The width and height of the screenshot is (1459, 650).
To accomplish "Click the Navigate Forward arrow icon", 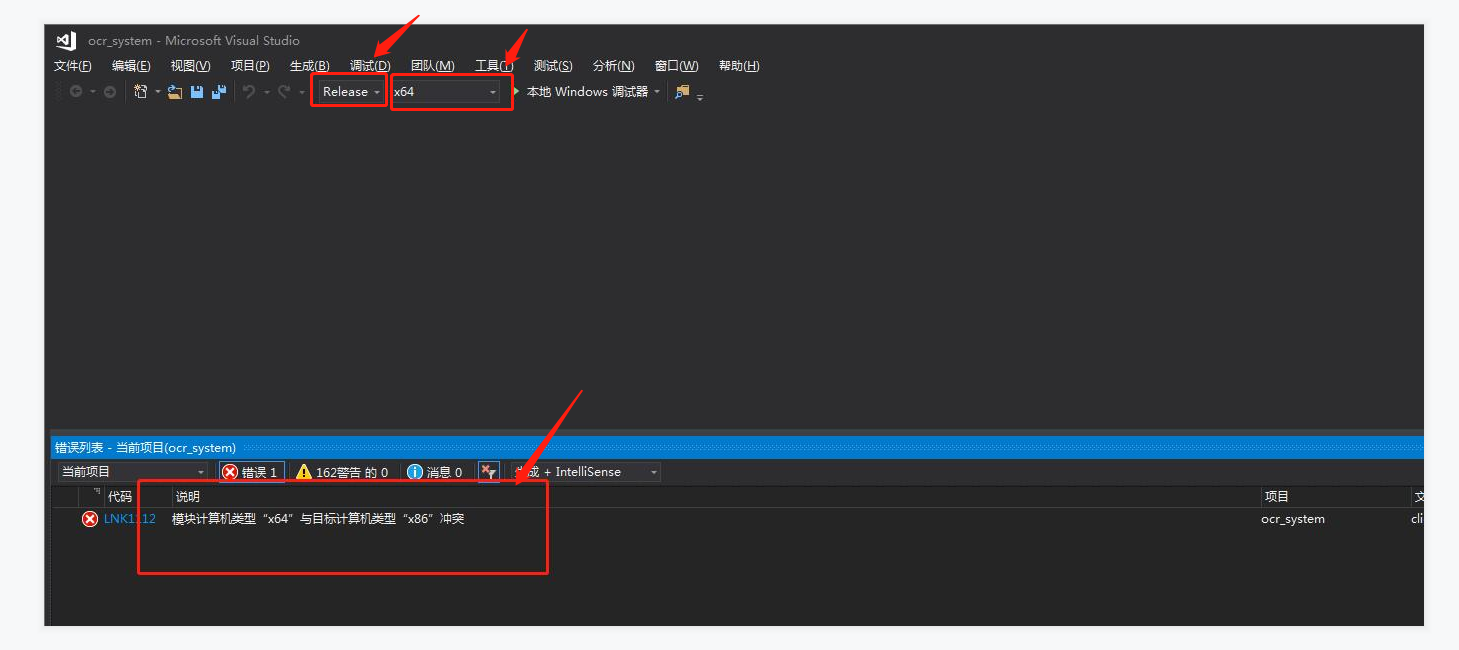I will (110, 91).
